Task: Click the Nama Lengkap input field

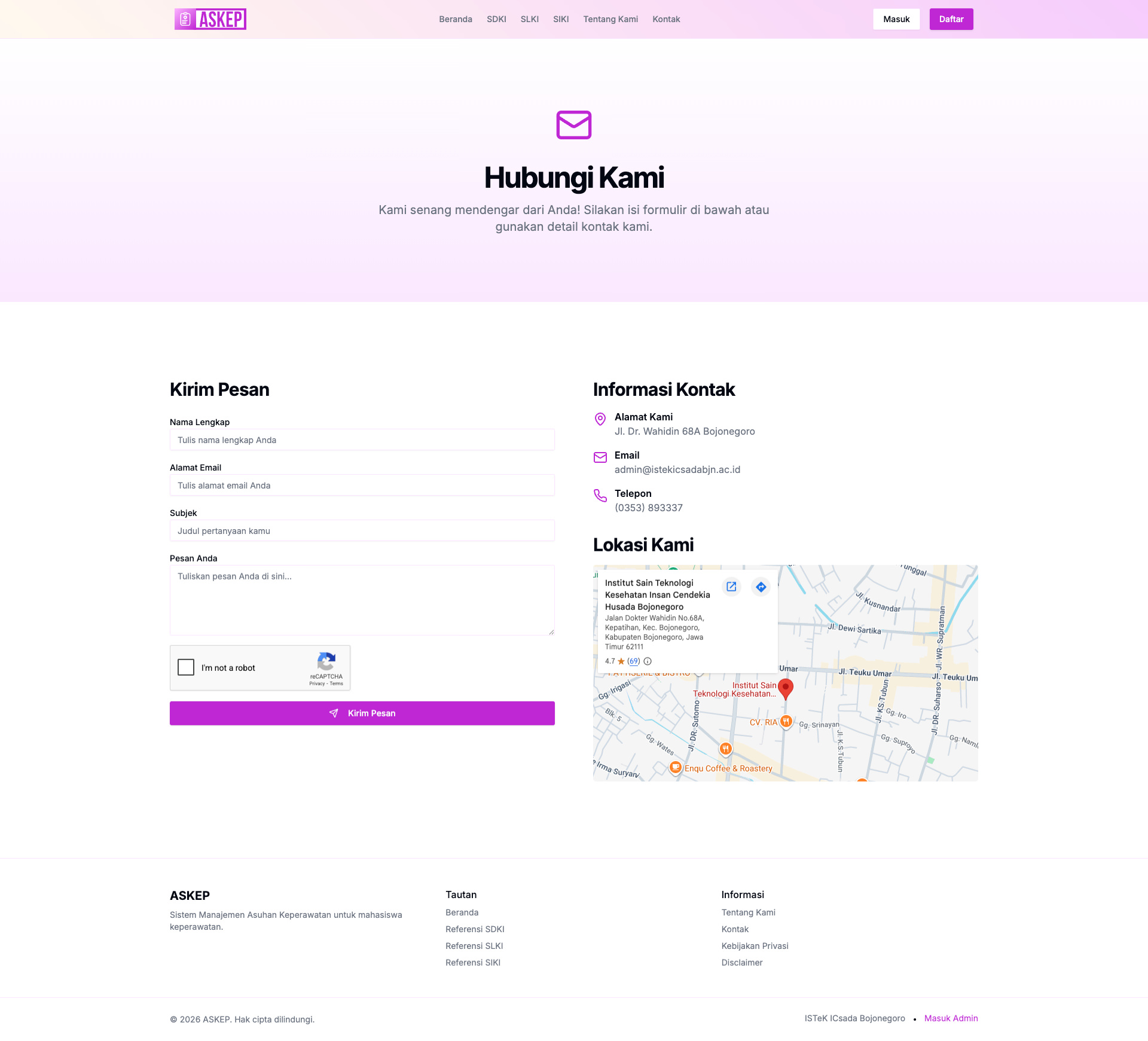Action: (x=362, y=439)
